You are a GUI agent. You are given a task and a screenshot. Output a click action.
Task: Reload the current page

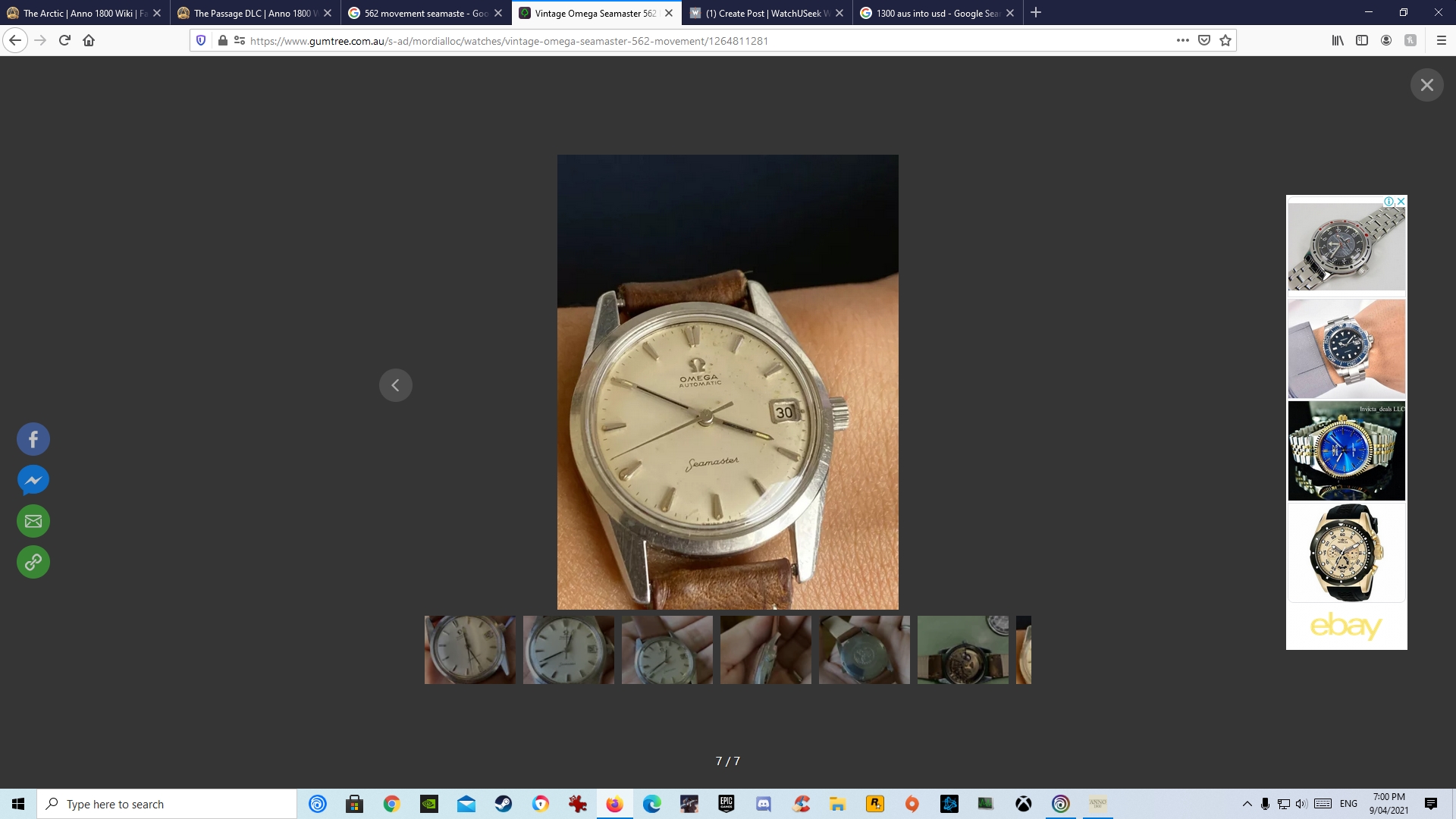pos(64,41)
